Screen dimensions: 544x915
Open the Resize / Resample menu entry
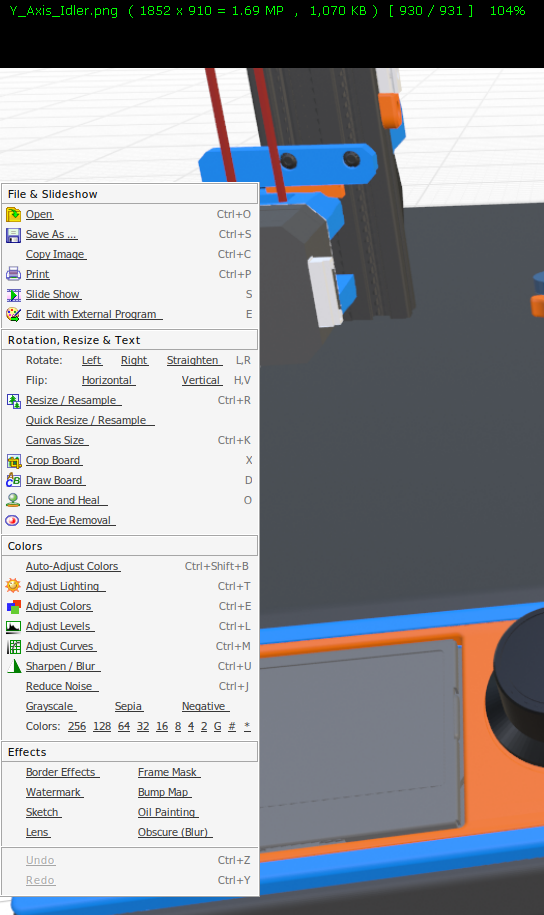pyautogui.click(x=74, y=400)
